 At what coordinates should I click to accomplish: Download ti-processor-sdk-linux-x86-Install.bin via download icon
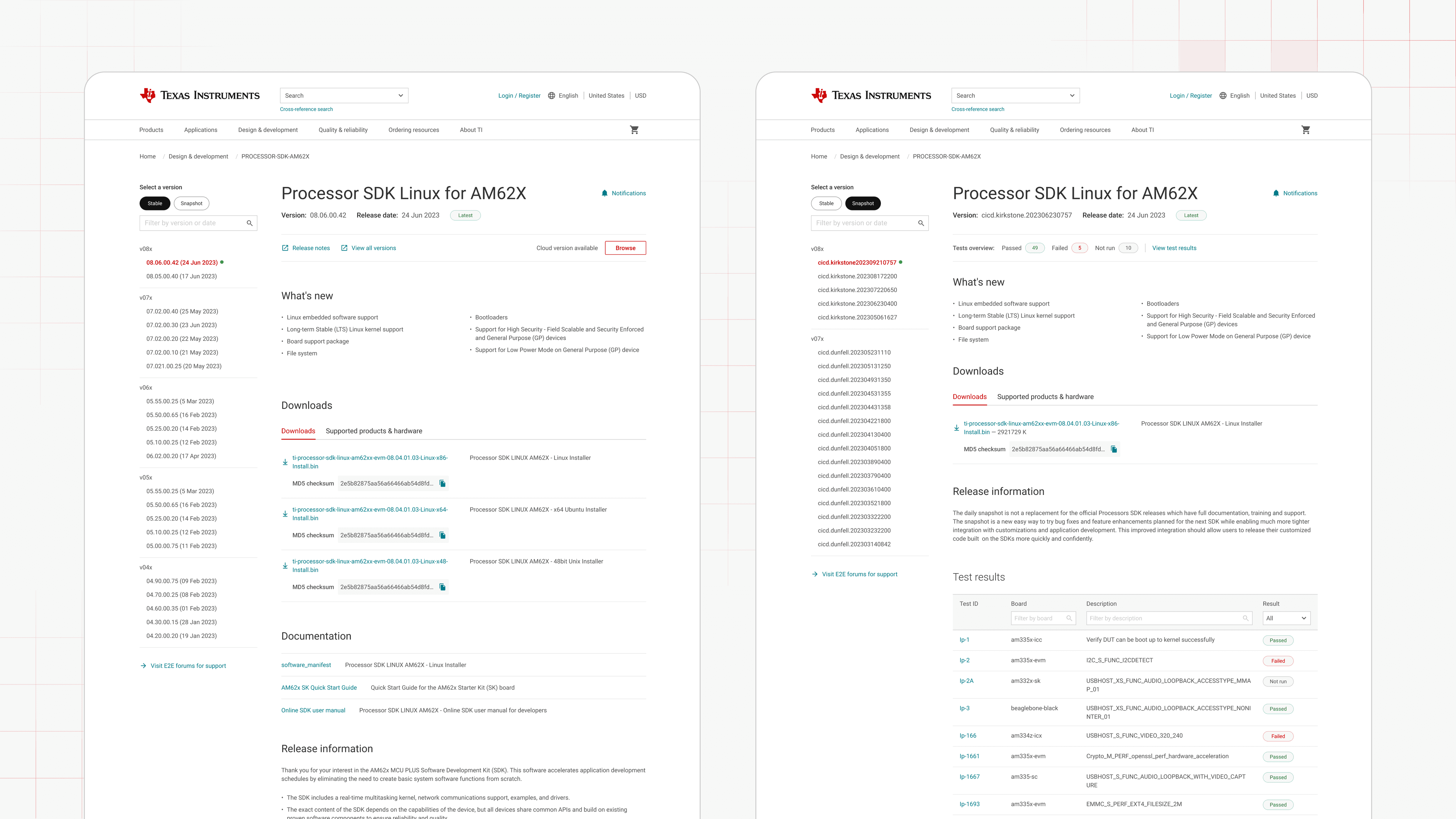(x=285, y=462)
